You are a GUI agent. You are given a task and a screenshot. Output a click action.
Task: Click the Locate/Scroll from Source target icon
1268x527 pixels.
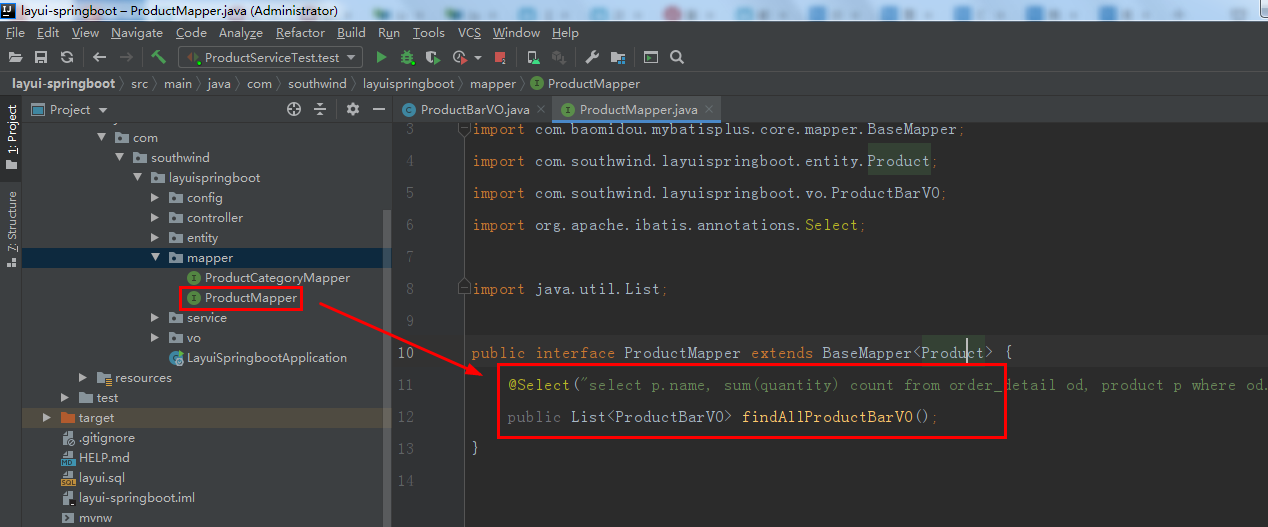point(294,109)
